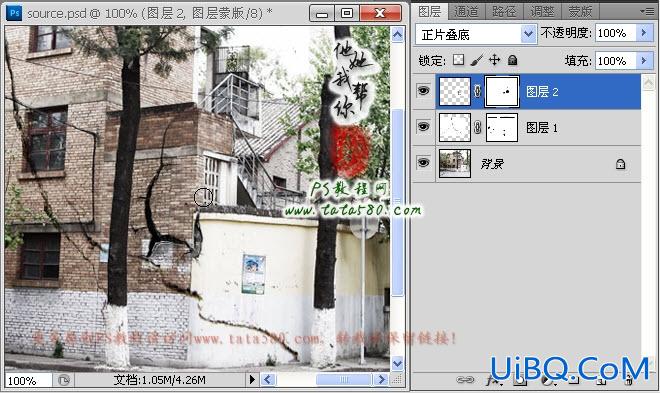The image size is (660, 393).
Task: Switch to the 路径 tab
Action: 504,12
